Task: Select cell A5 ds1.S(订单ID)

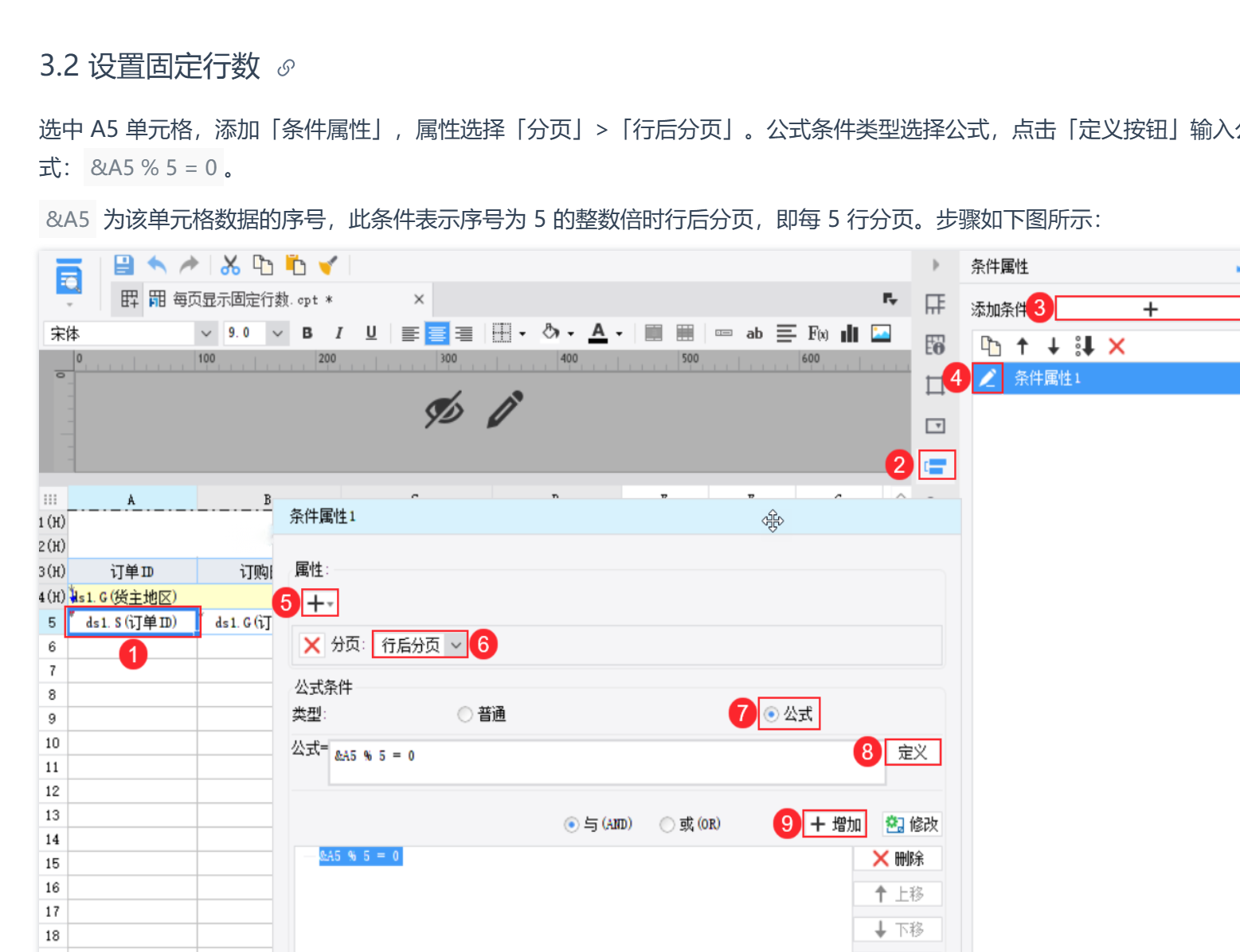Action: [132, 622]
